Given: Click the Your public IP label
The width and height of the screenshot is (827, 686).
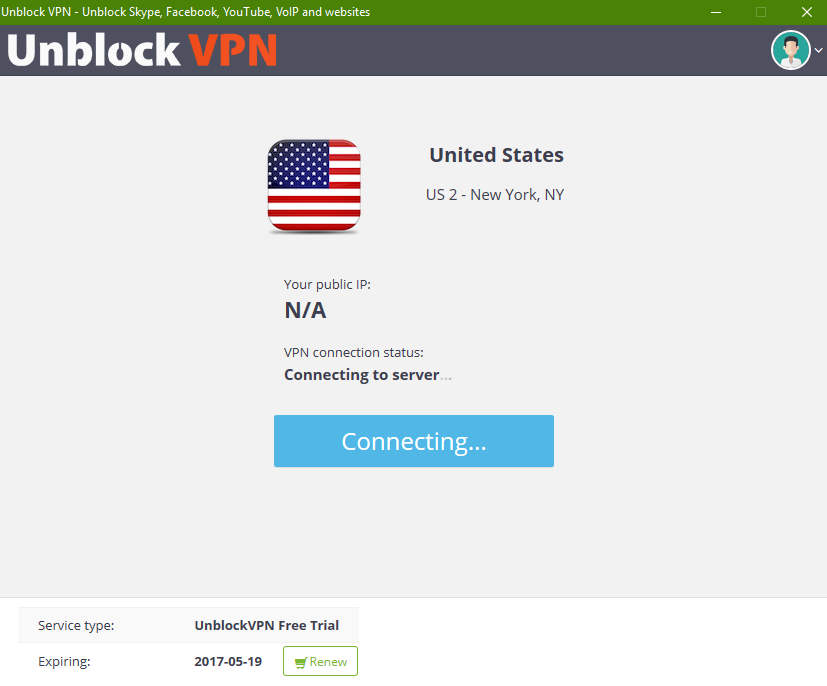Looking at the screenshot, I should tap(327, 285).
